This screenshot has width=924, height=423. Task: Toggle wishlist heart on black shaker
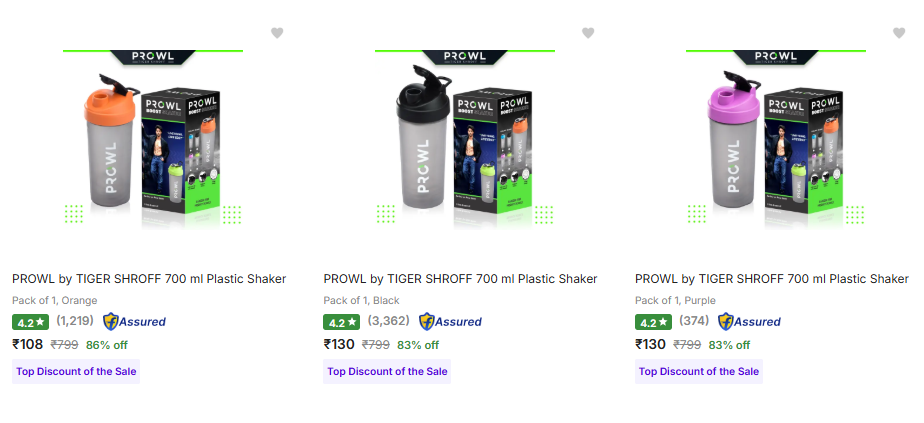coord(588,33)
